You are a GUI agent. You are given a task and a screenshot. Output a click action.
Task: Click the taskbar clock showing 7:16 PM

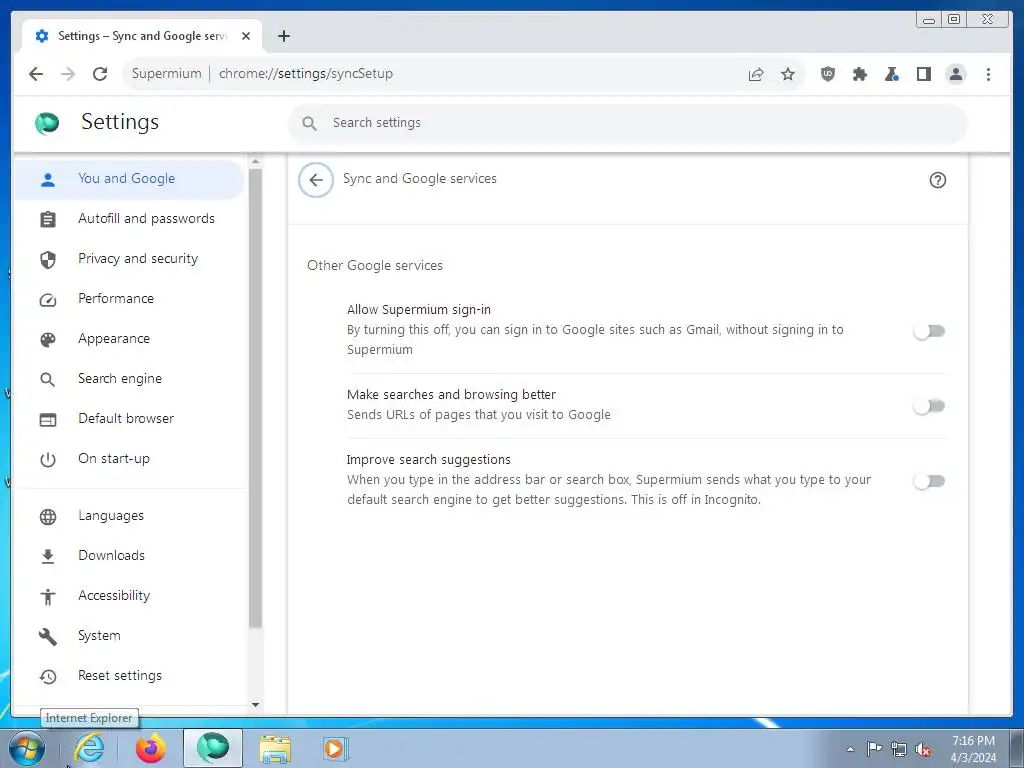point(973,749)
